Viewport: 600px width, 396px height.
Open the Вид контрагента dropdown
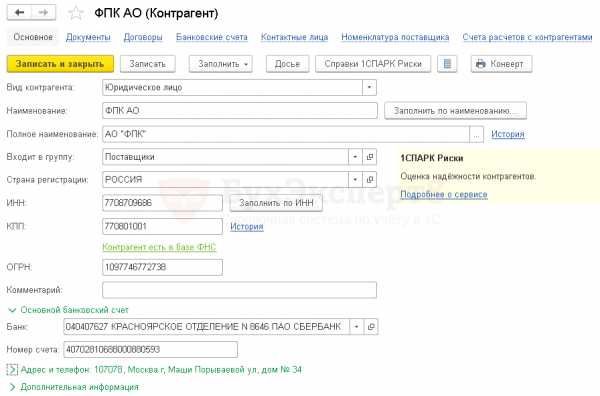point(369,87)
